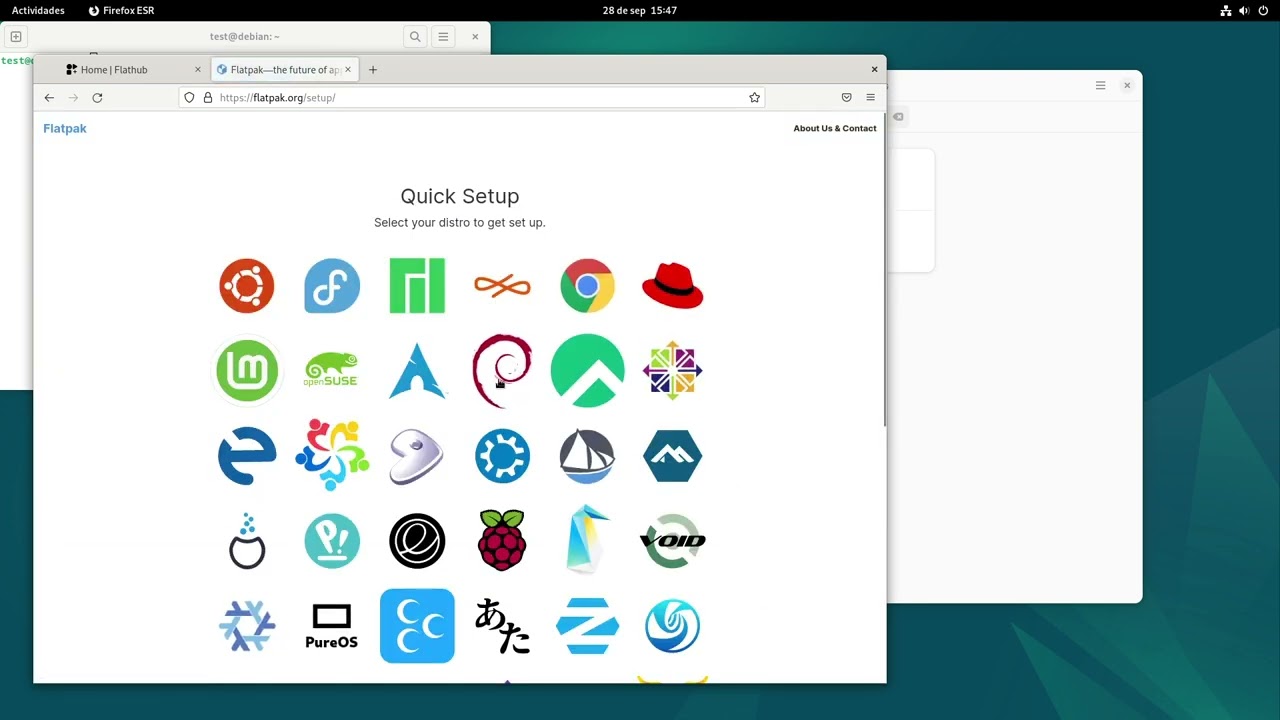Select the Chrome OS logo

587,286
